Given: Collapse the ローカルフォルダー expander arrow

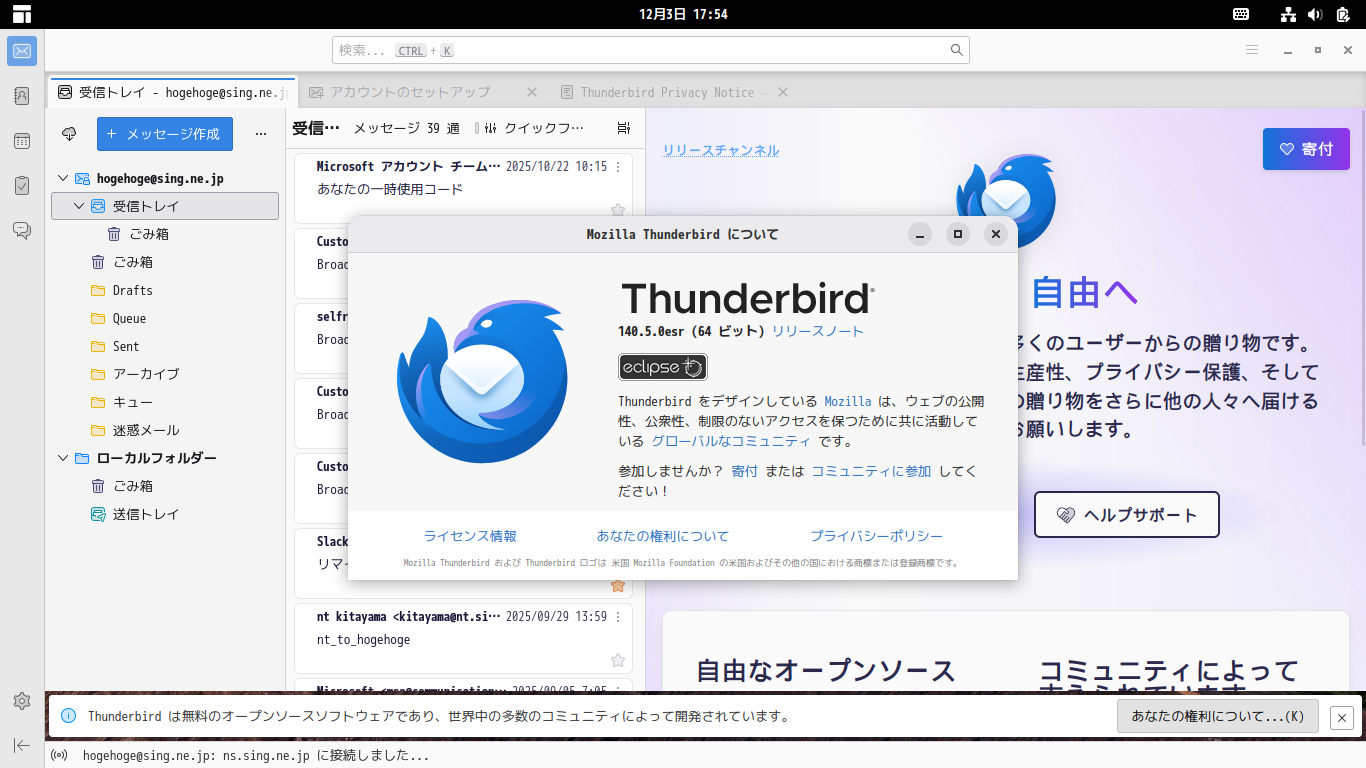Looking at the screenshot, I should tap(63, 458).
